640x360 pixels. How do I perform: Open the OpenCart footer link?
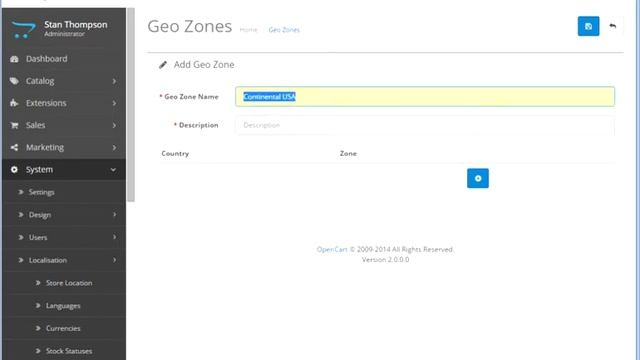coord(332,249)
